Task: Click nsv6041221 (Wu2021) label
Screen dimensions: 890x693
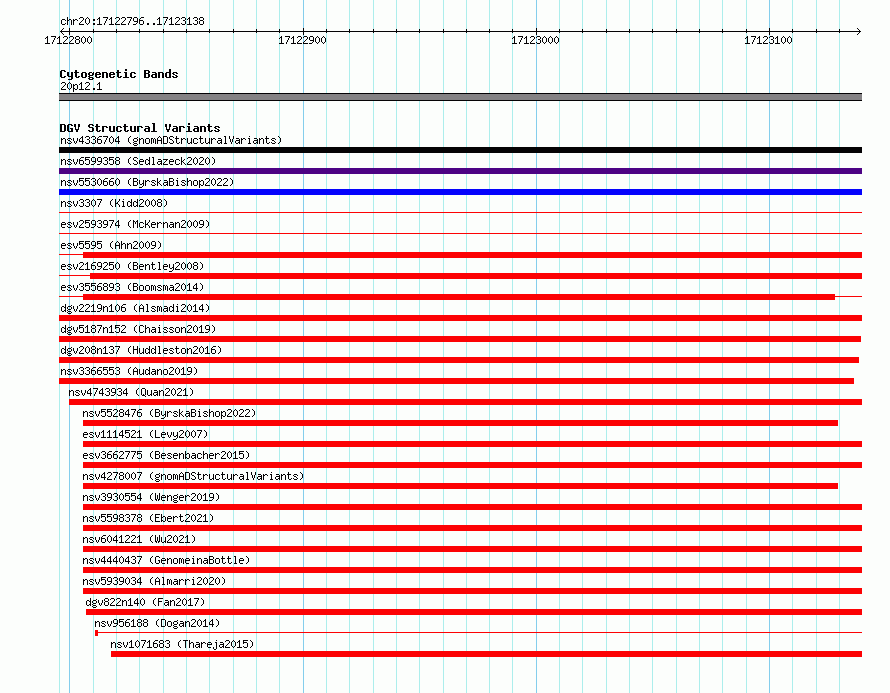Action: click(x=139, y=539)
